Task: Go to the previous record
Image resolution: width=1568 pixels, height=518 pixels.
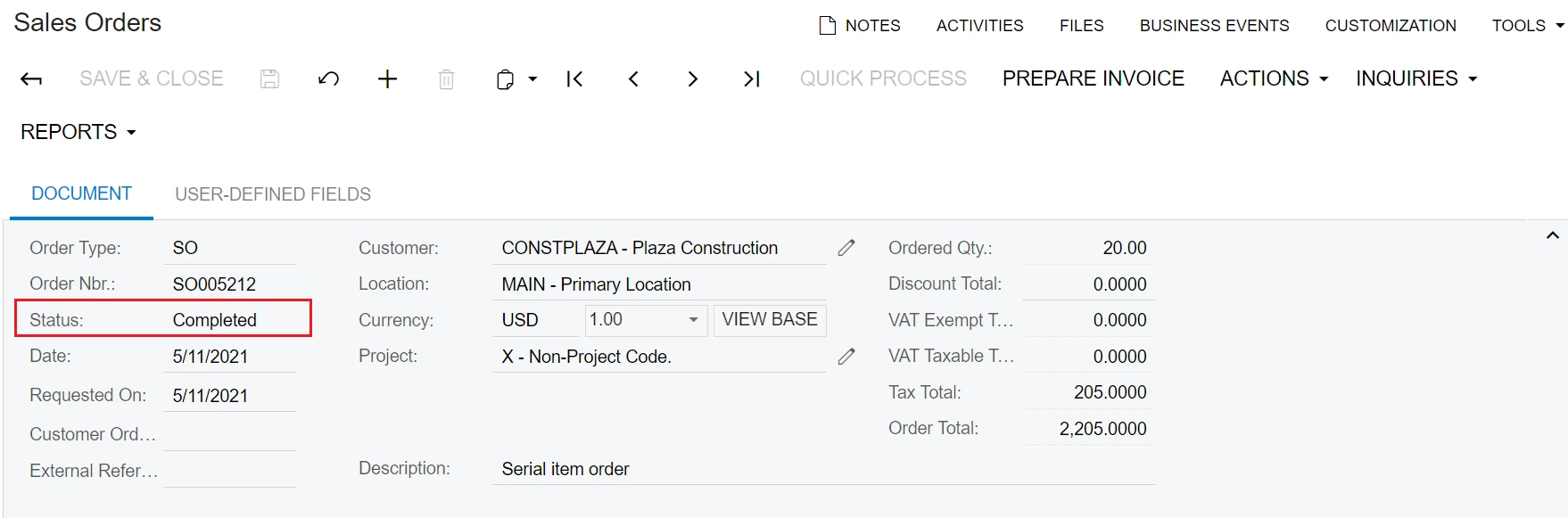Action: [633, 79]
